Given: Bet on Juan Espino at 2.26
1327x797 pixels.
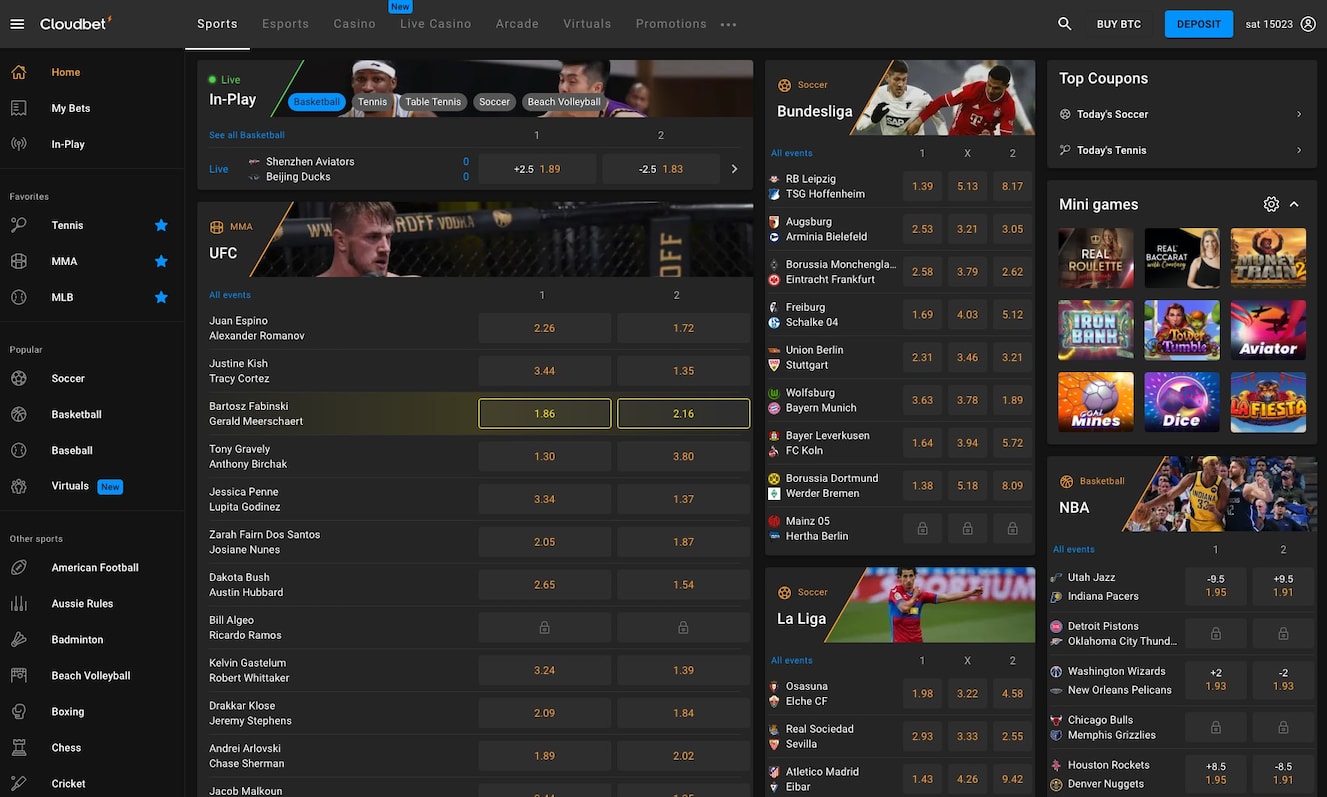Looking at the screenshot, I should (x=544, y=328).
